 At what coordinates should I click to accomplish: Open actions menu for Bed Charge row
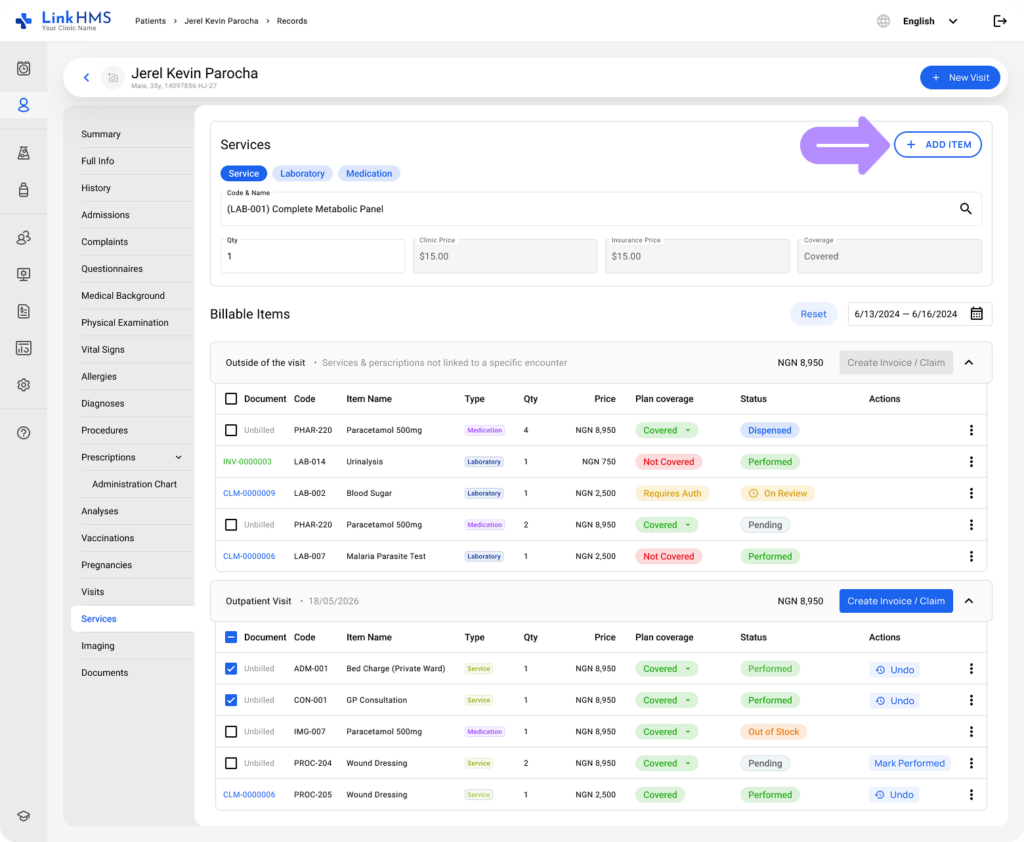(x=971, y=669)
